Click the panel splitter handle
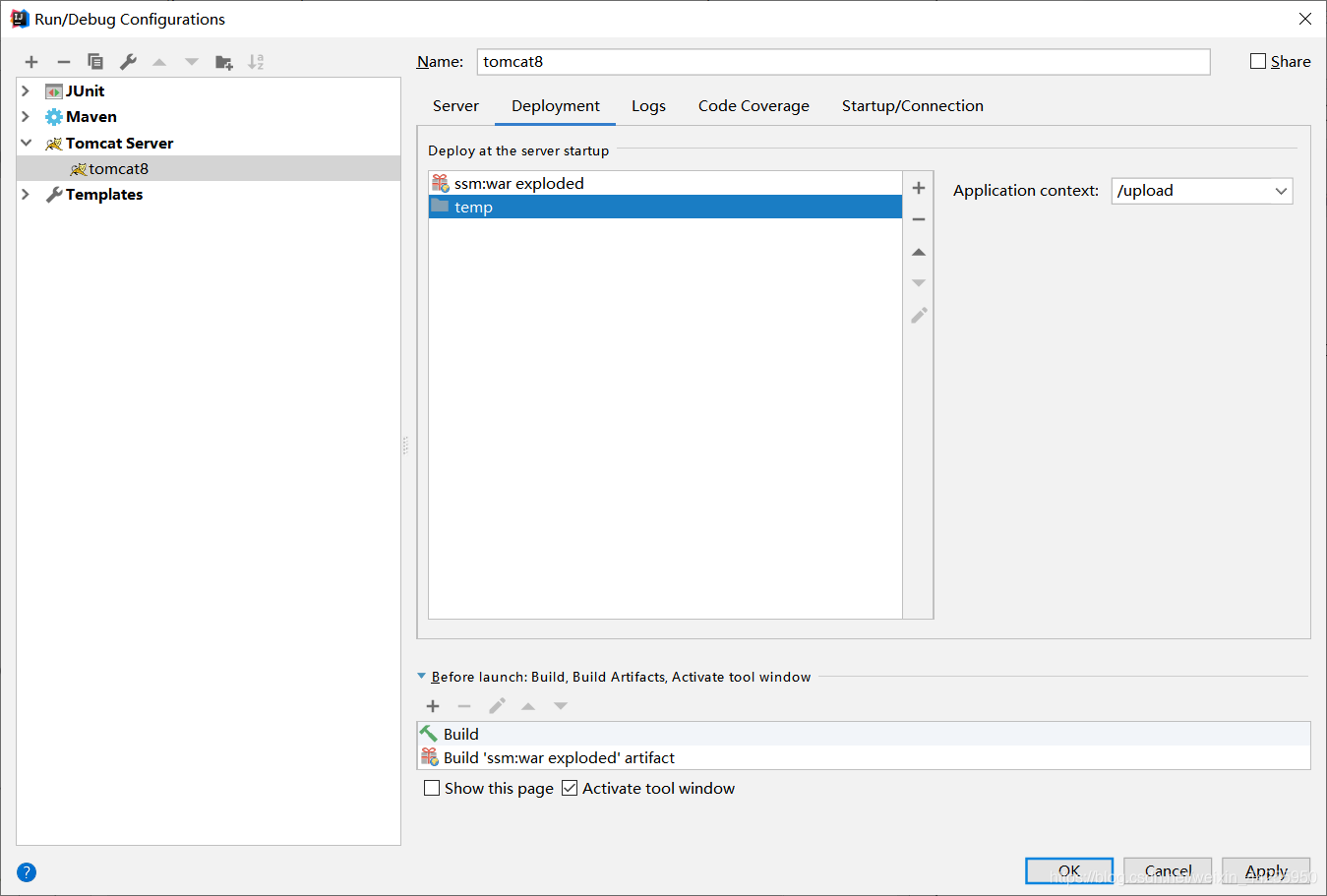Image resolution: width=1327 pixels, height=896 pixels. click(x=405, y=446)
